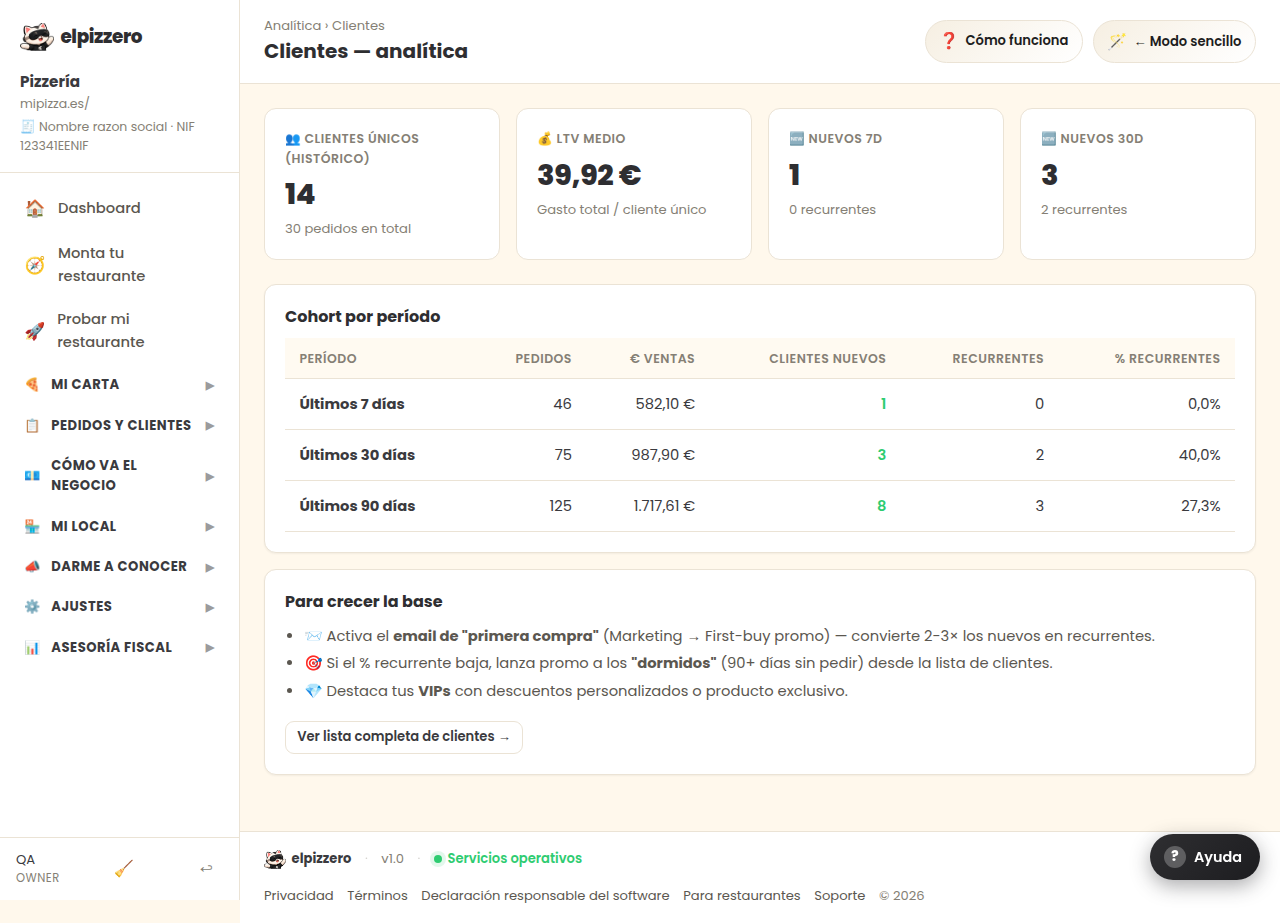Click the 1.717,61 € sales value

click(x=664, y=506)
